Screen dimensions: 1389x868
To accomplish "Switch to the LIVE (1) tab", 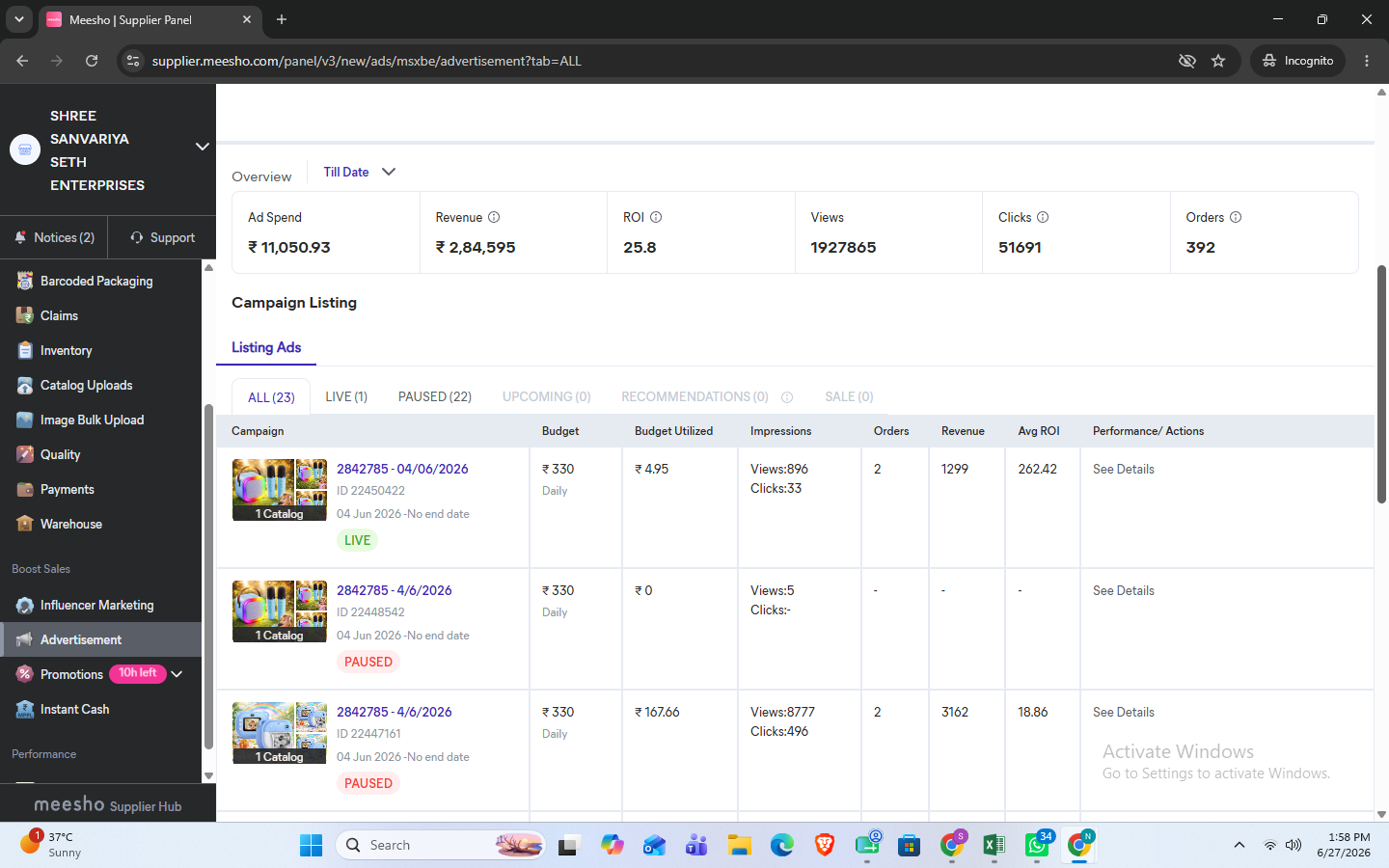I will point(346,396).
